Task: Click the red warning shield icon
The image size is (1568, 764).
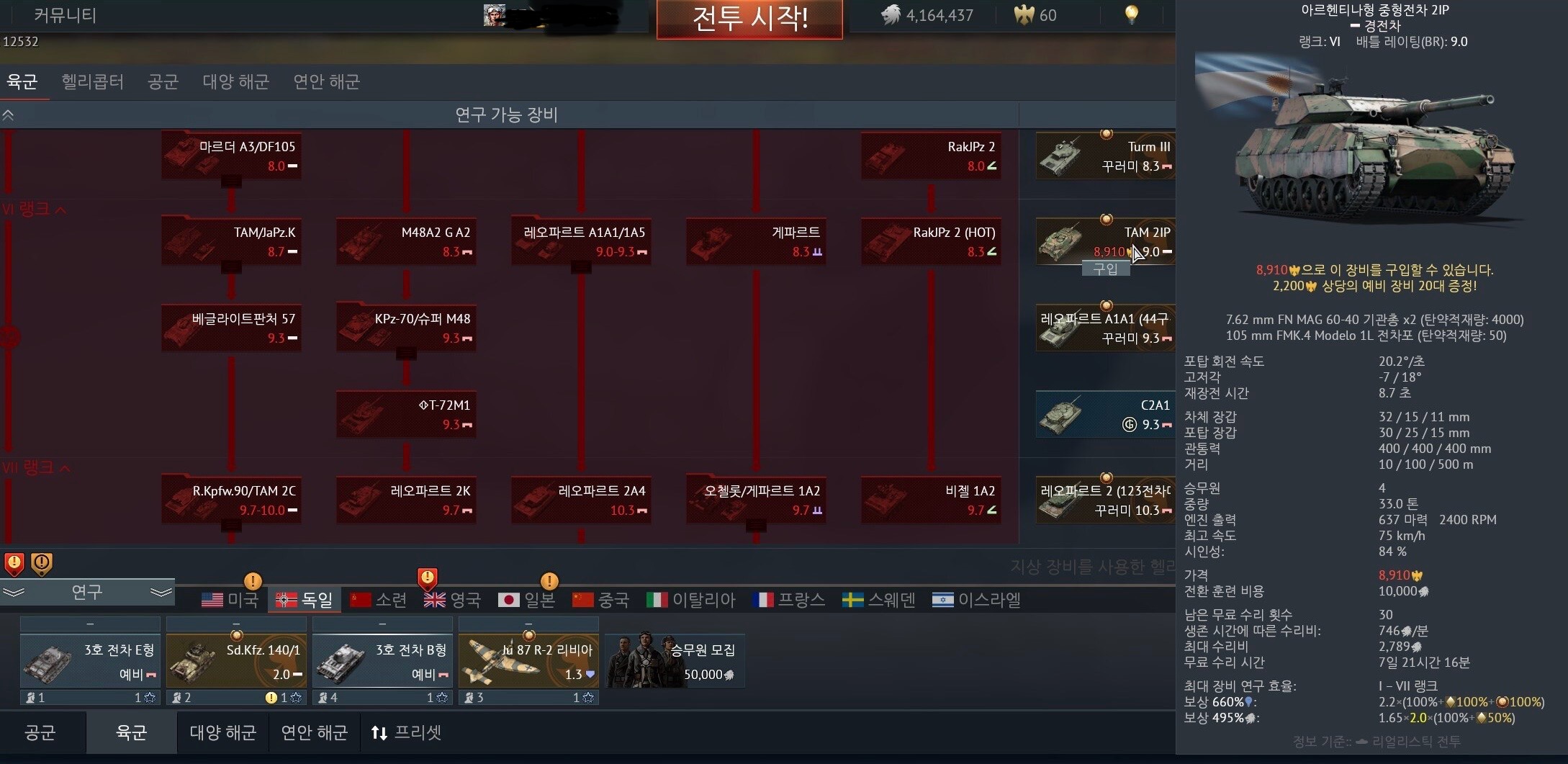Action: [14, 565]
